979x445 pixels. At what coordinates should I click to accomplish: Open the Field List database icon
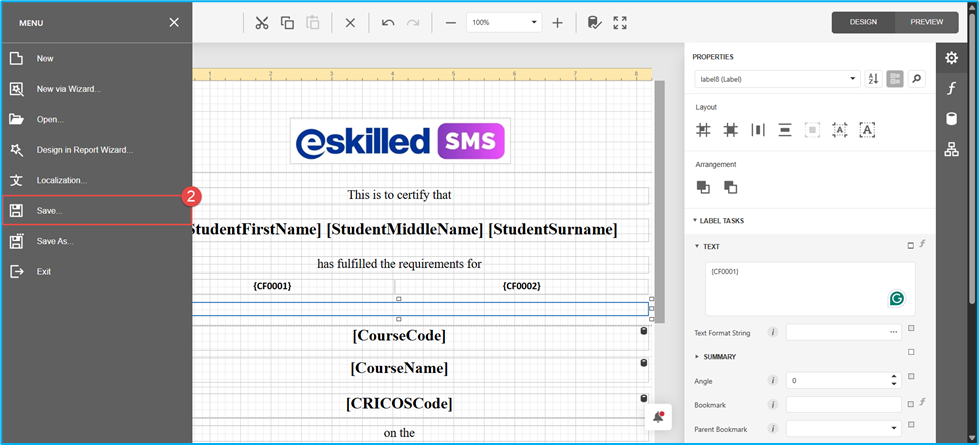coord(951,119)
